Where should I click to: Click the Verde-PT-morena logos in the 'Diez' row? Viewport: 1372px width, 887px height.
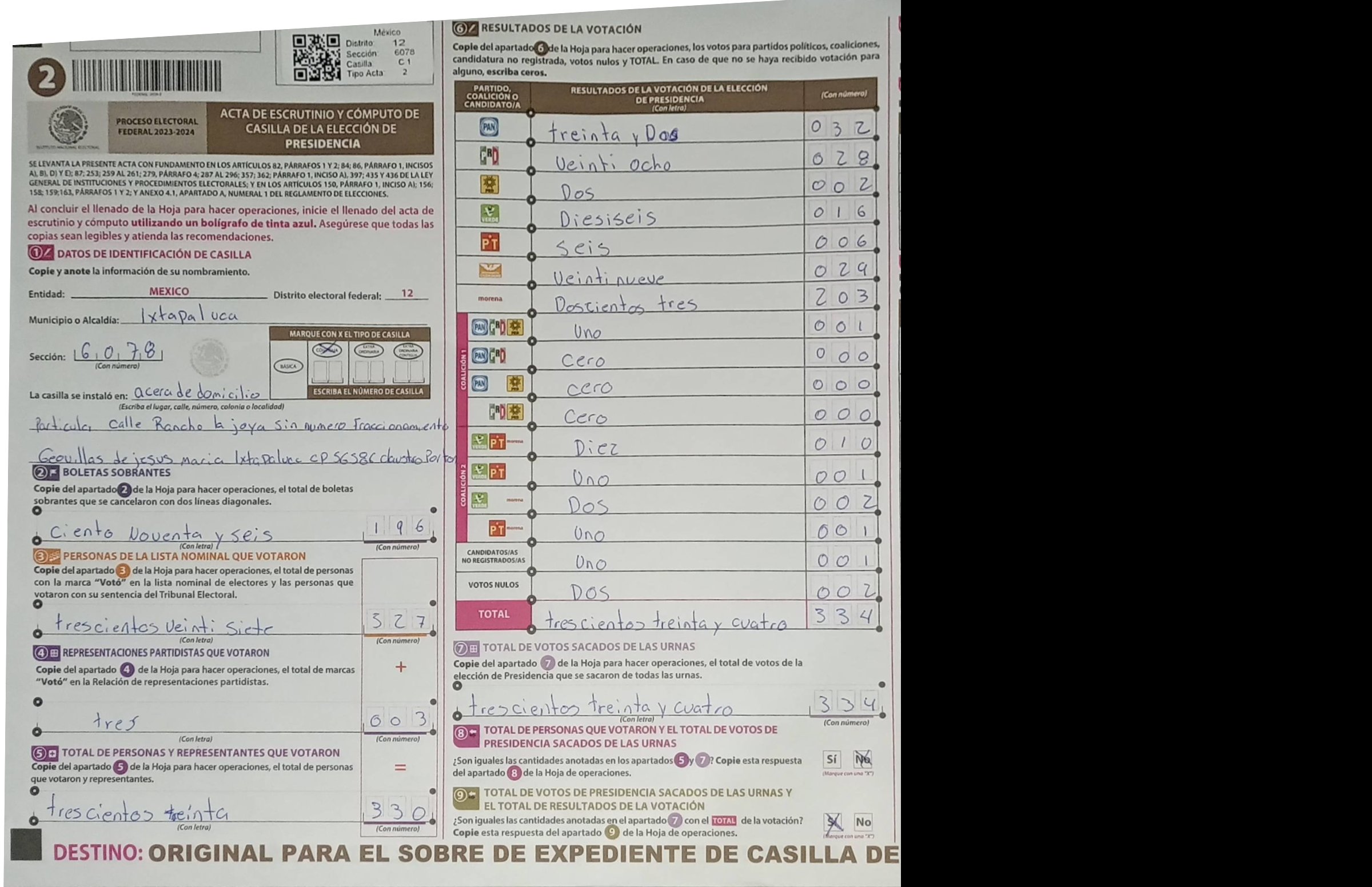coord(498,442)
